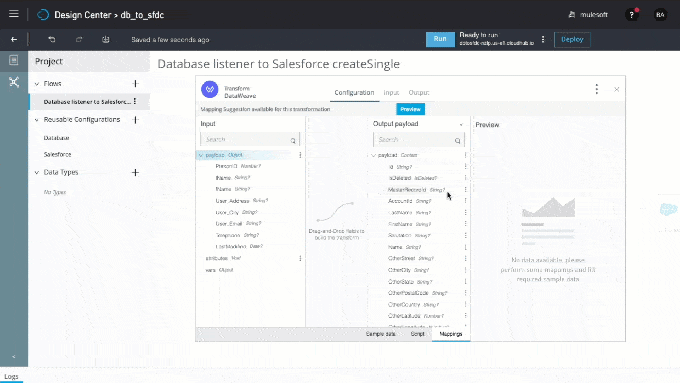Select the User_Email input field

pos(239,224)
